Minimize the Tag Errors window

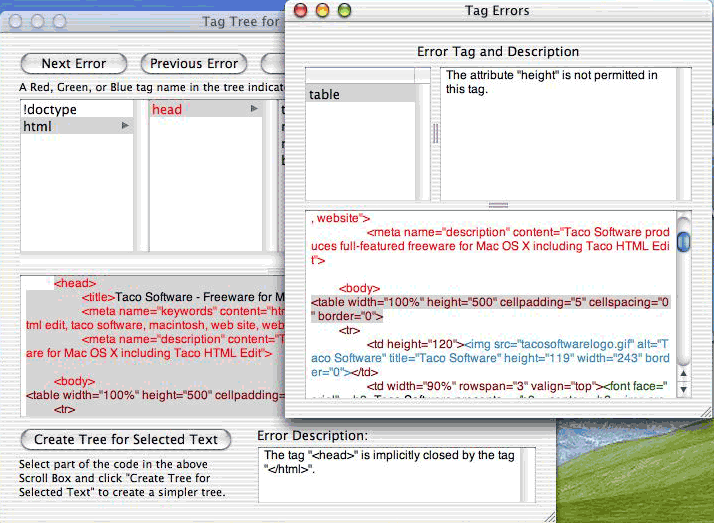pyautogui.click(x=322, y=10)
